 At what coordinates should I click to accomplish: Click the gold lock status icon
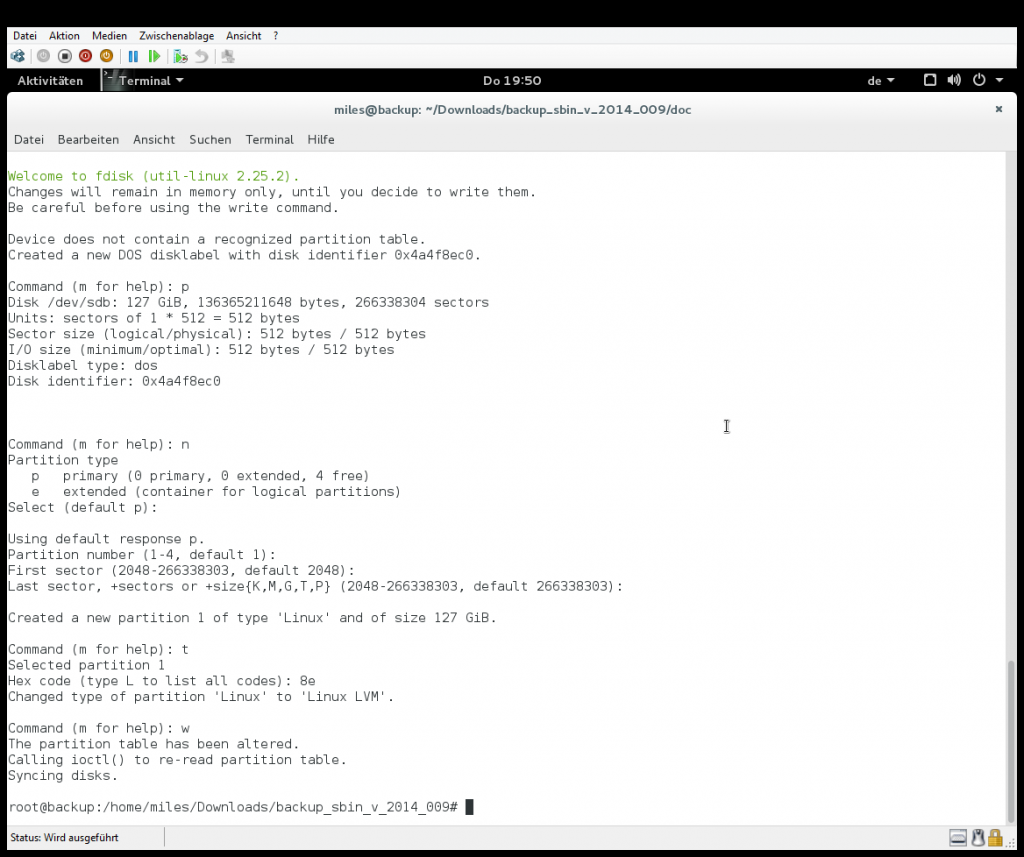[x=995, y=837]
